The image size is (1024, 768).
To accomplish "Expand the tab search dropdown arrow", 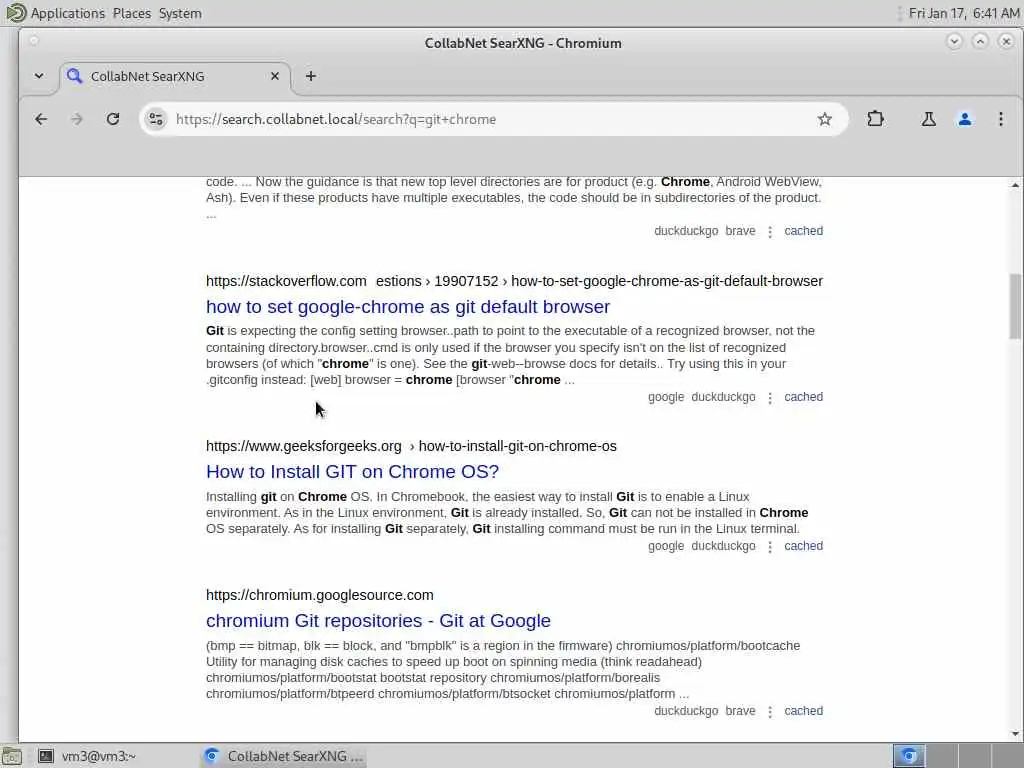I will (39, 76).
